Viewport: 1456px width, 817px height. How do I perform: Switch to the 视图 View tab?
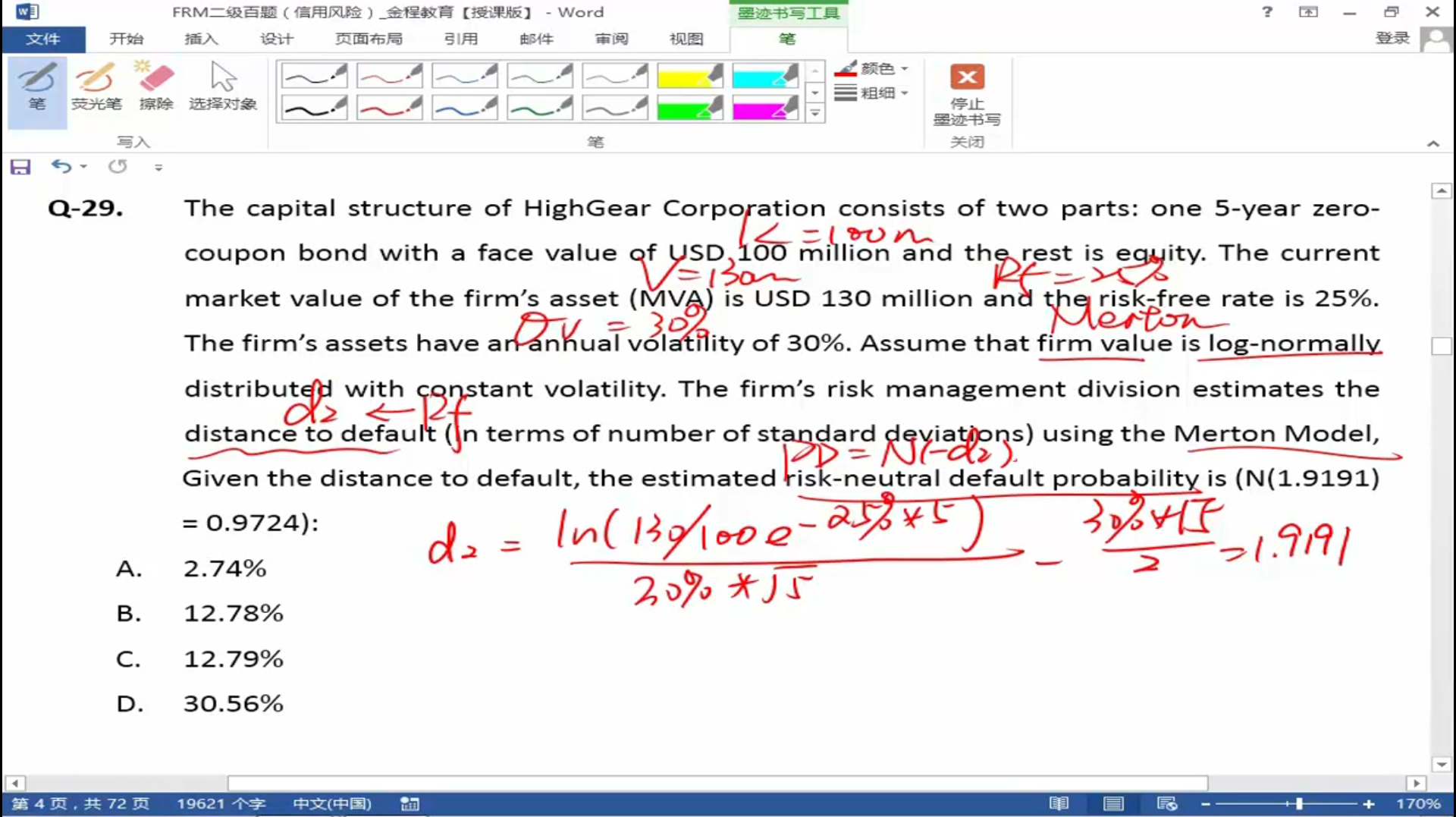[x=686, y=39]
